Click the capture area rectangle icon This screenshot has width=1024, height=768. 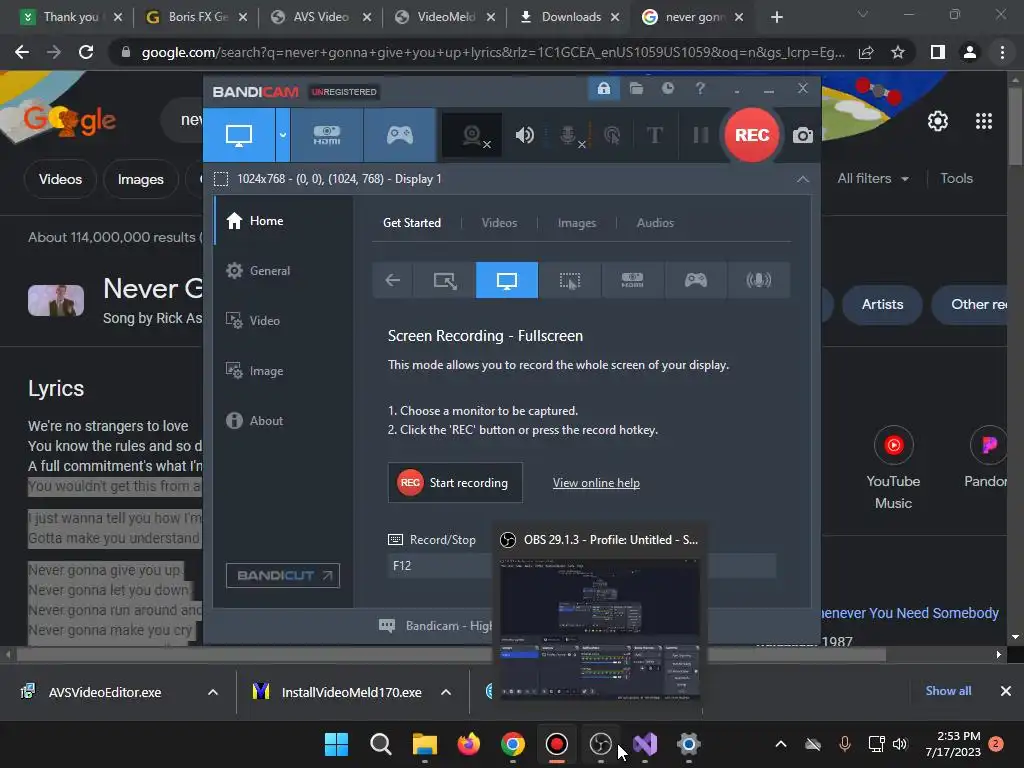click(x=221, y=179)
